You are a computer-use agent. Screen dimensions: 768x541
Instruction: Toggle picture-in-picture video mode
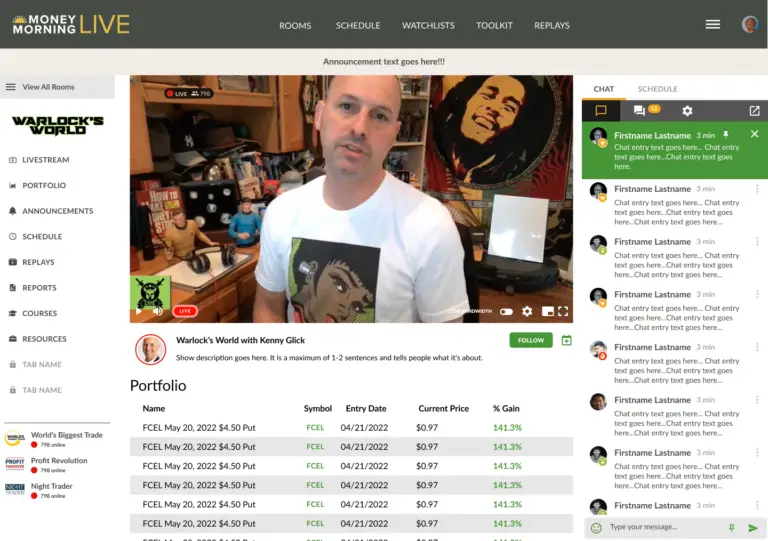[x=548, y=311]
